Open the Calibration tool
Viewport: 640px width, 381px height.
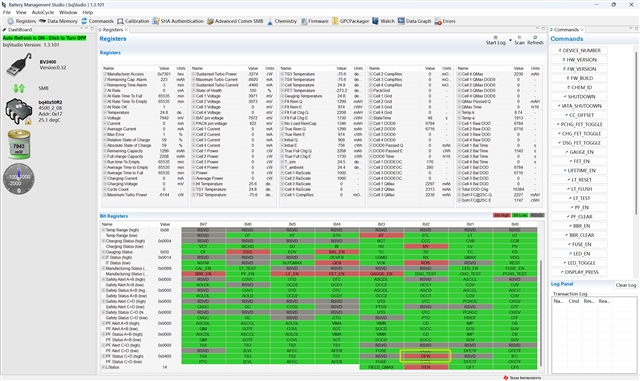[133, 21]
